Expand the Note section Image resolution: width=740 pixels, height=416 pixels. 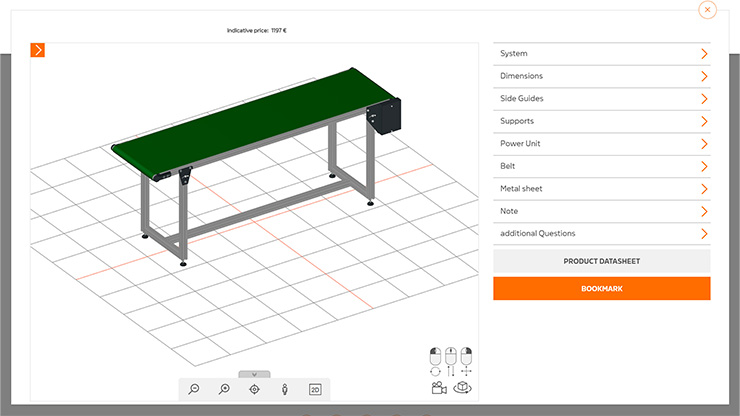tap(602, 211)
